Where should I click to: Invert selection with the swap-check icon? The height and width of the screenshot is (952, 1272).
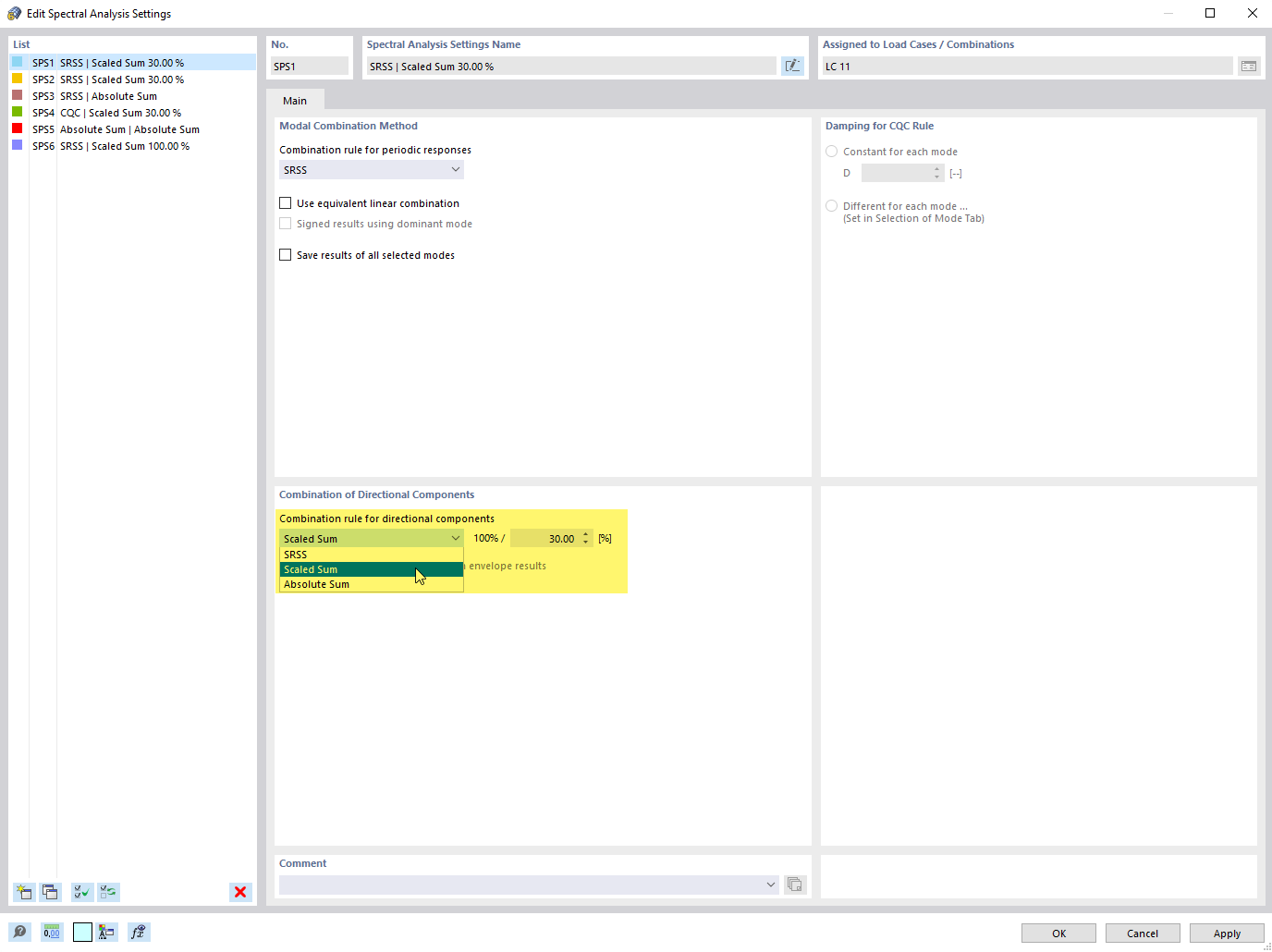(109, 892)
